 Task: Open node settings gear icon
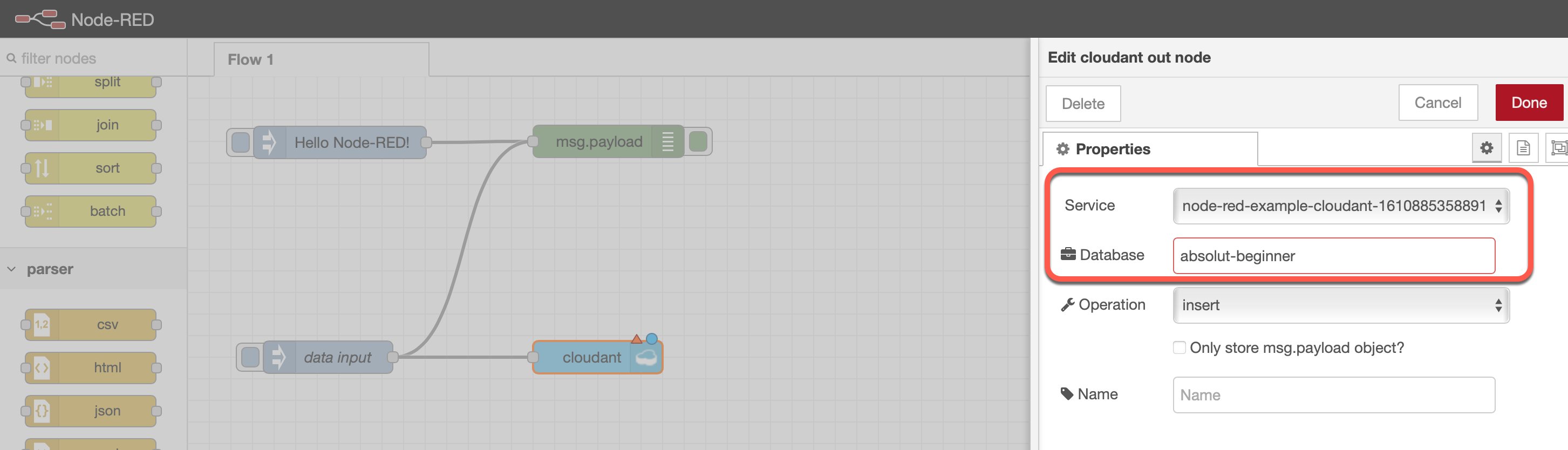[1487, 148]
